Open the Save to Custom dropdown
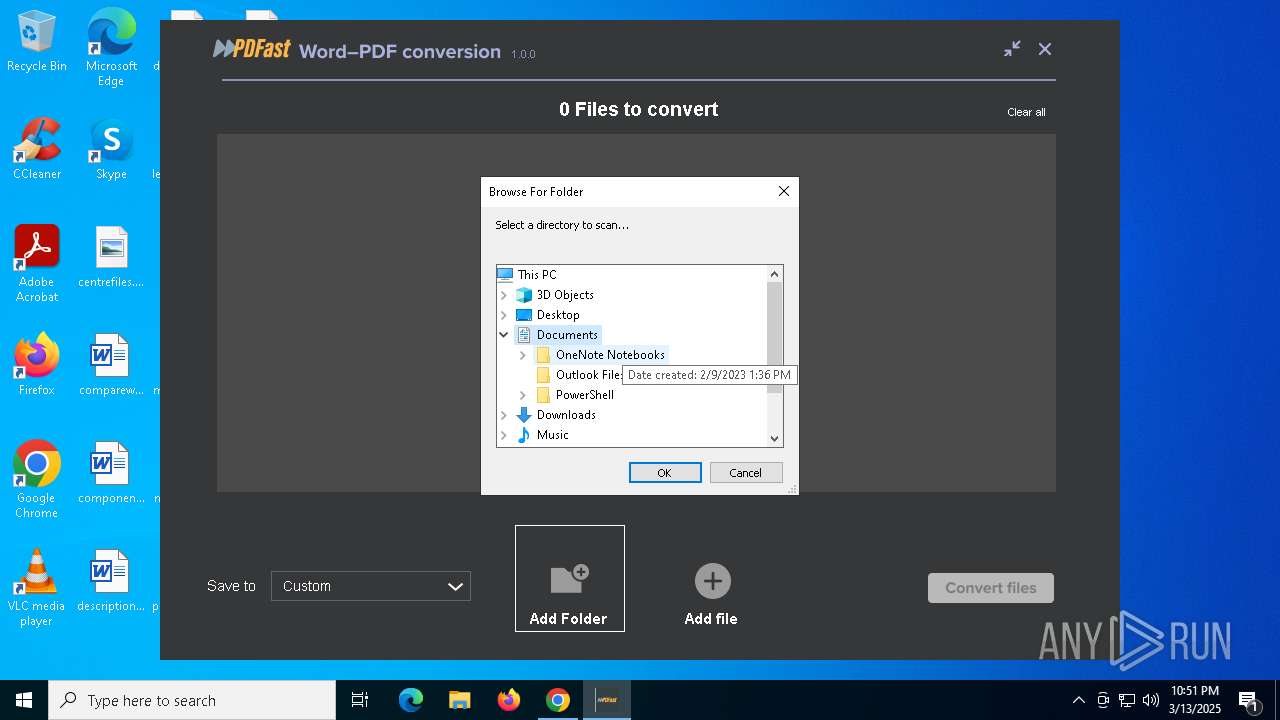 coord(371,586)
